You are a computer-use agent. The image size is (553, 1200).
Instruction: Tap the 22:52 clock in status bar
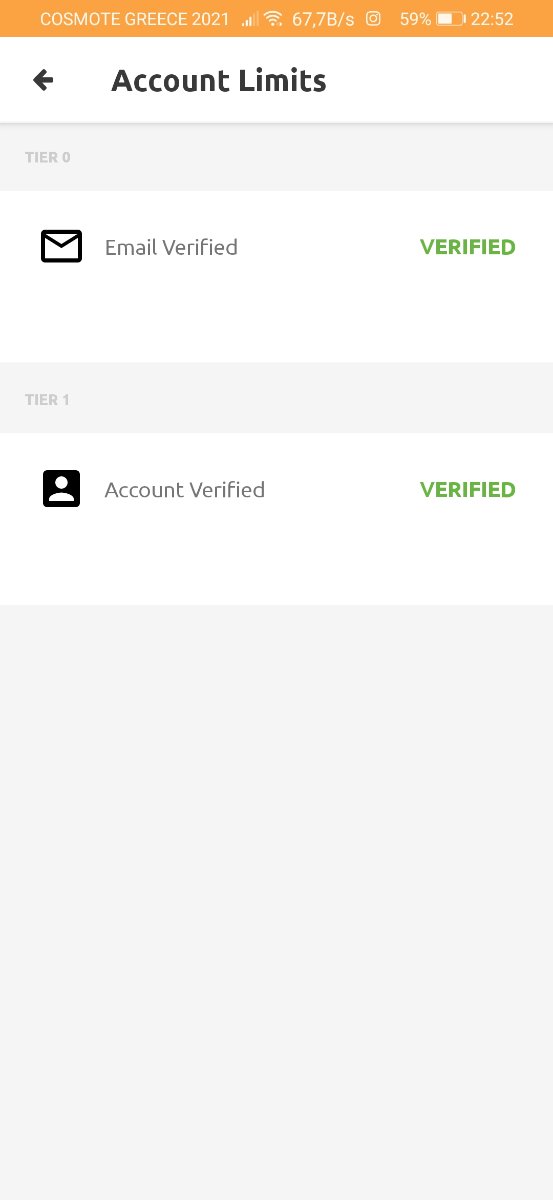[x=492, y=19]
